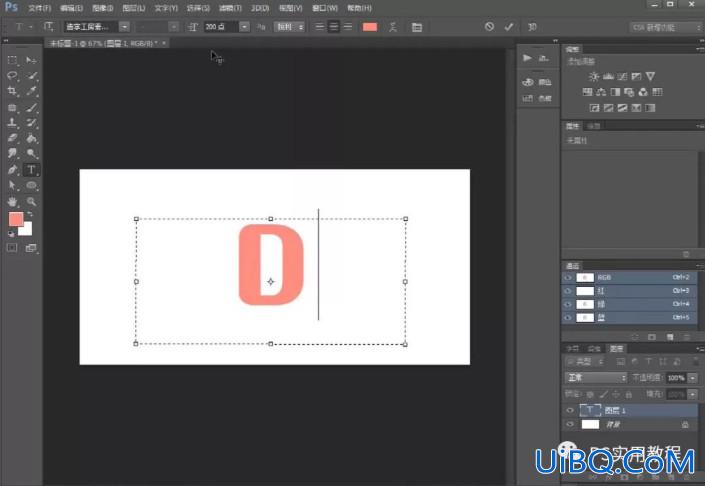Select the Lasso tool
This screenshot has width=705, height=486.
pyautogui.click(x=12, y=76)
